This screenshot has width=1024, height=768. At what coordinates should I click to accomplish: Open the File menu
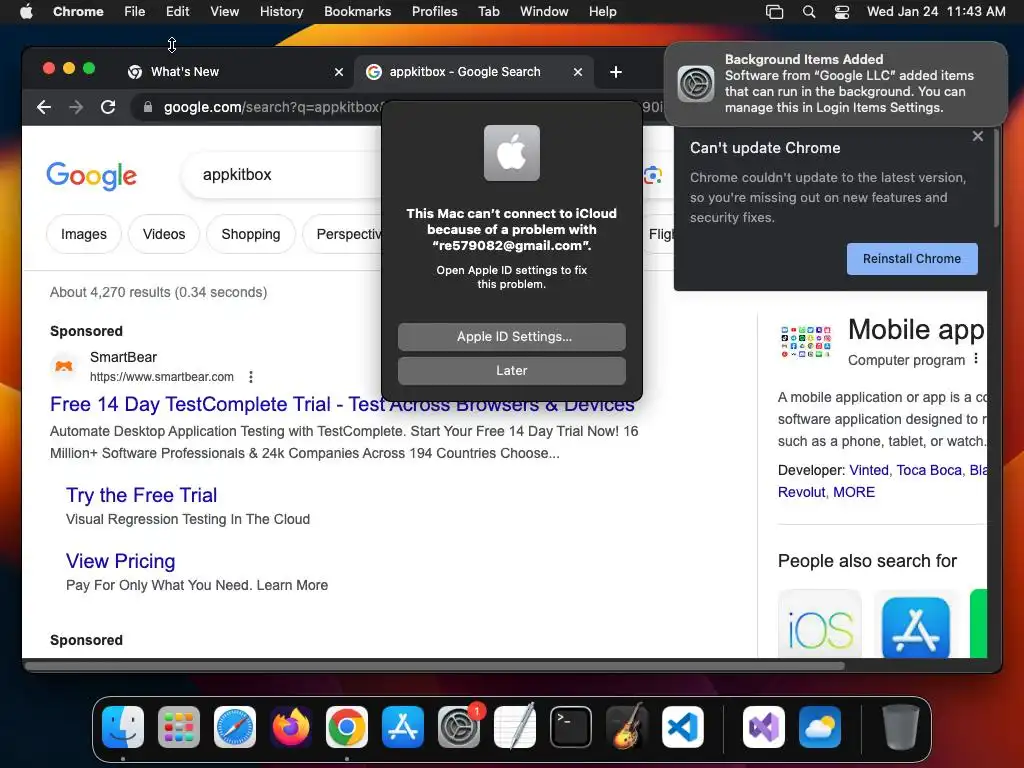(135, 11)
